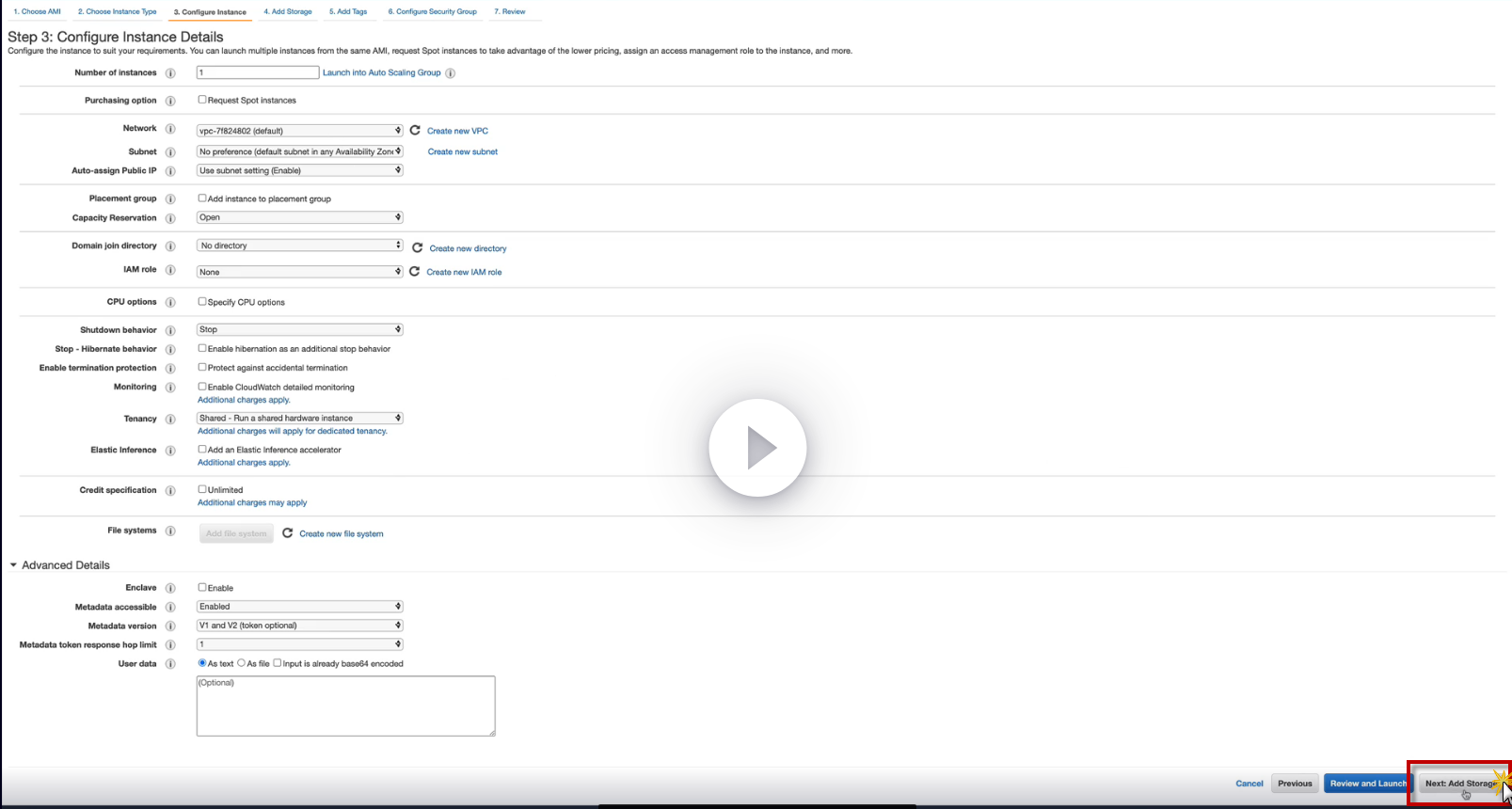Check Add instance to placement group

point(201,198)
